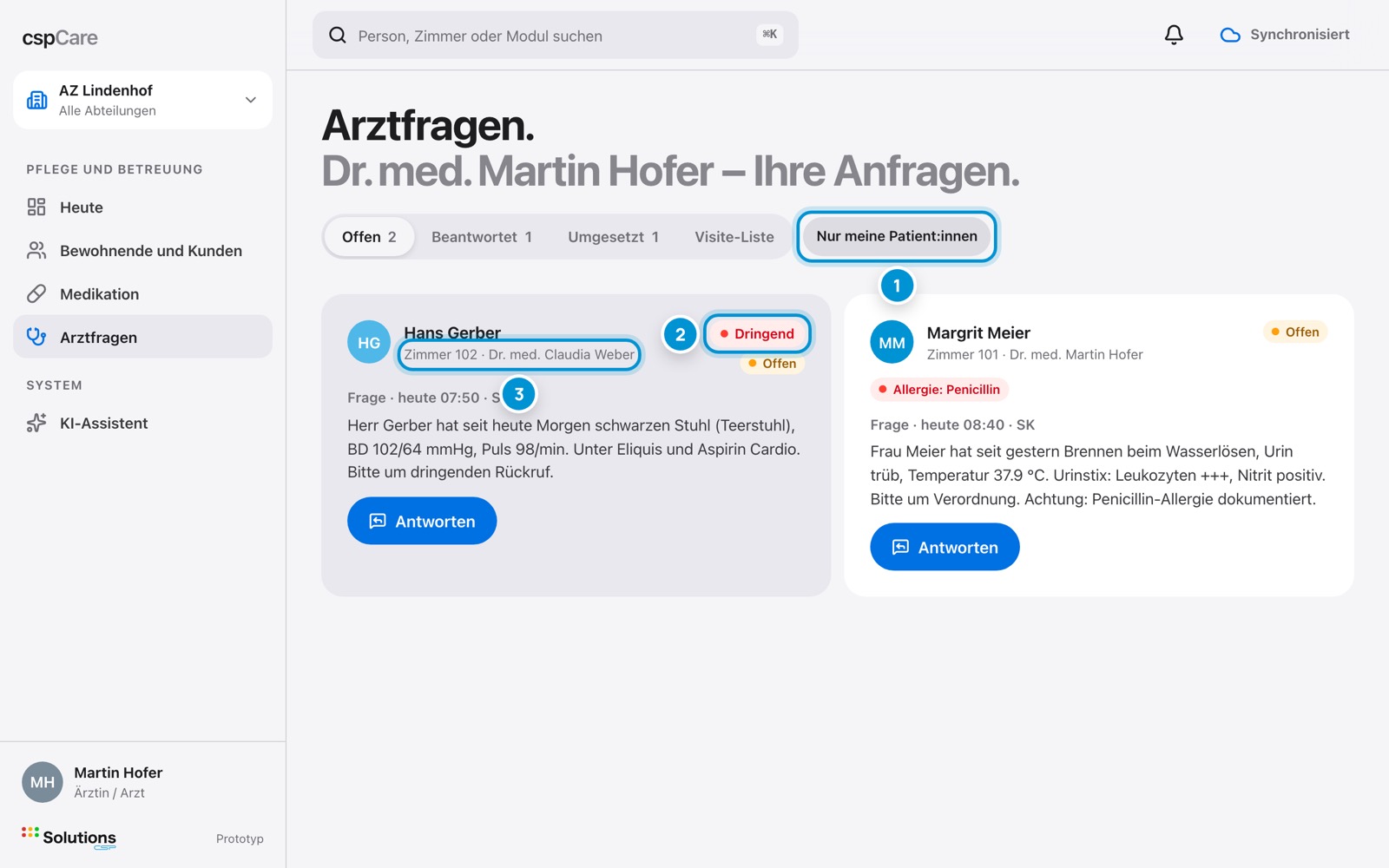Click the AZ Lindenhof building icon

(37, 100)
